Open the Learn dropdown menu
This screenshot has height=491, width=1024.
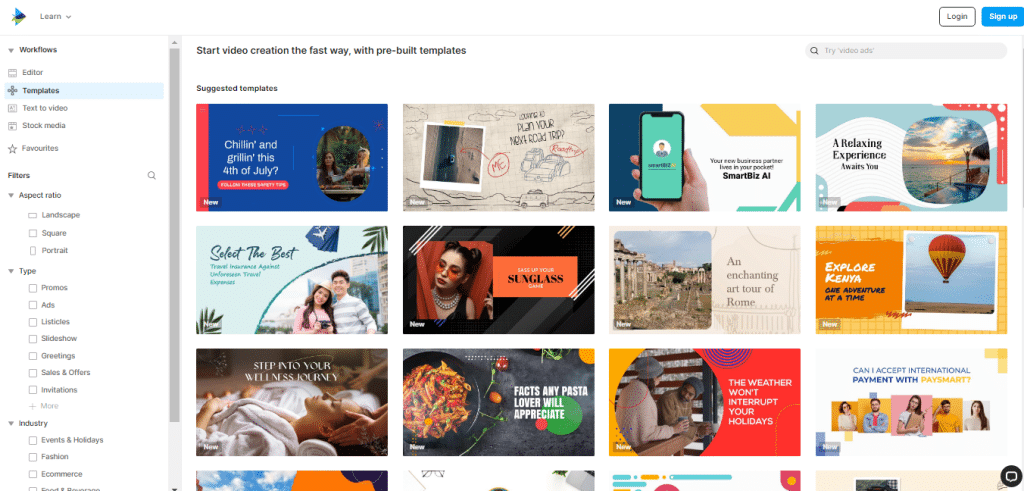[56, 16]
